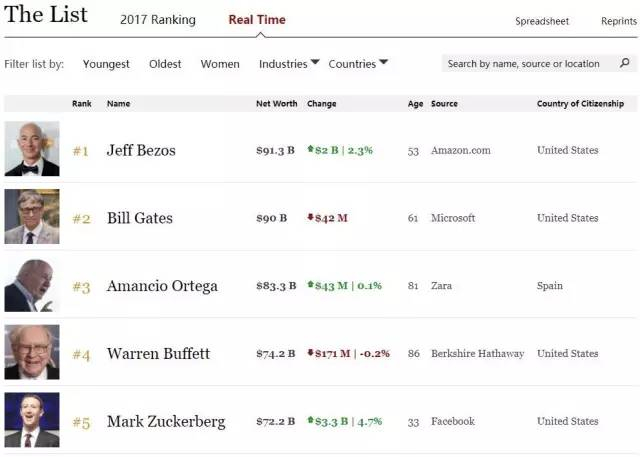
Task: Filter list by Women
Action: [x=220, y=64]
